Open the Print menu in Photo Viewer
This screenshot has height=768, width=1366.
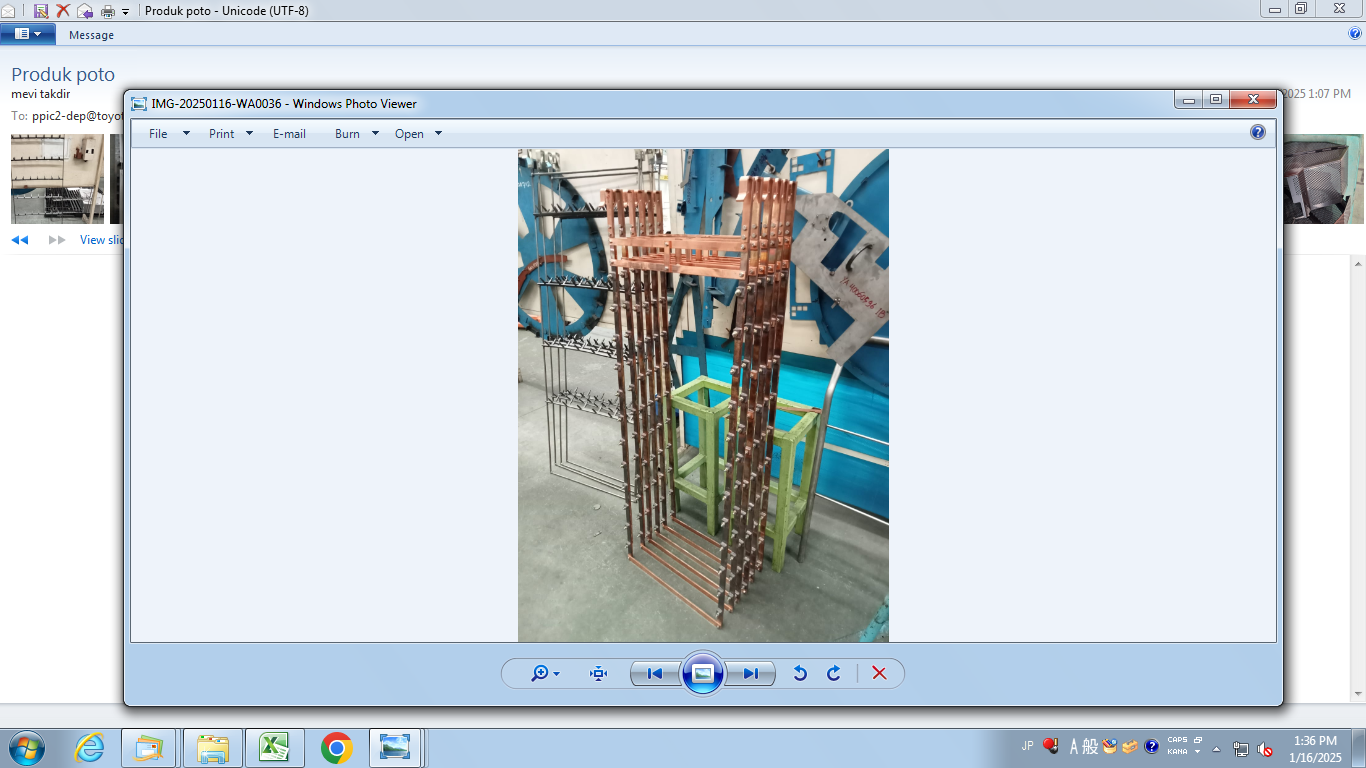click(x=222, y=134)
